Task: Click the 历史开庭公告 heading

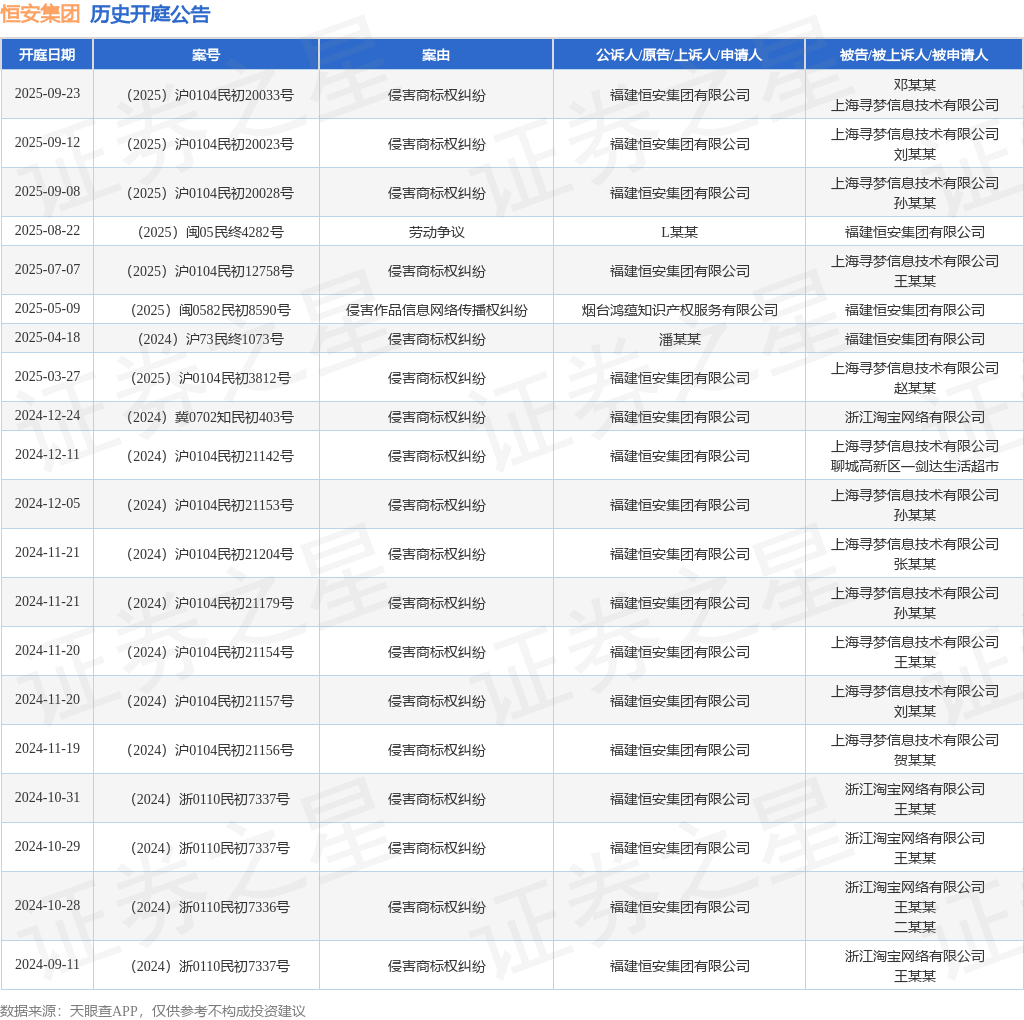Action: pyautogui.click(x=150, y=14)
